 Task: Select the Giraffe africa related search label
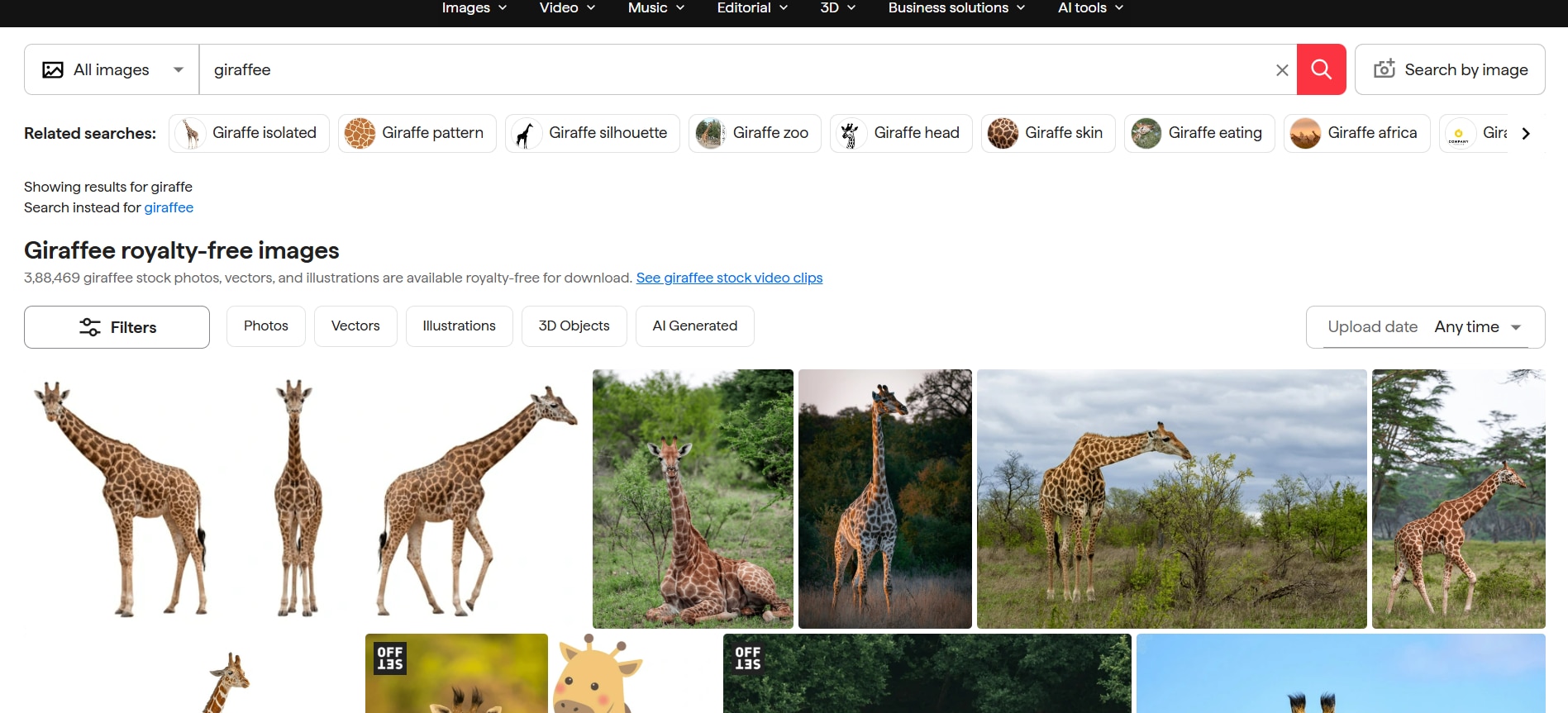pyautogui.click(x=1372, y=133)
